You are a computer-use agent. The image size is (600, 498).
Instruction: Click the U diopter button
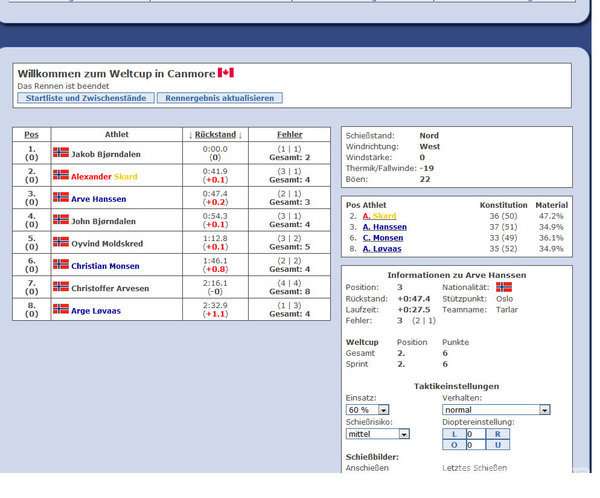pos(497,445)
